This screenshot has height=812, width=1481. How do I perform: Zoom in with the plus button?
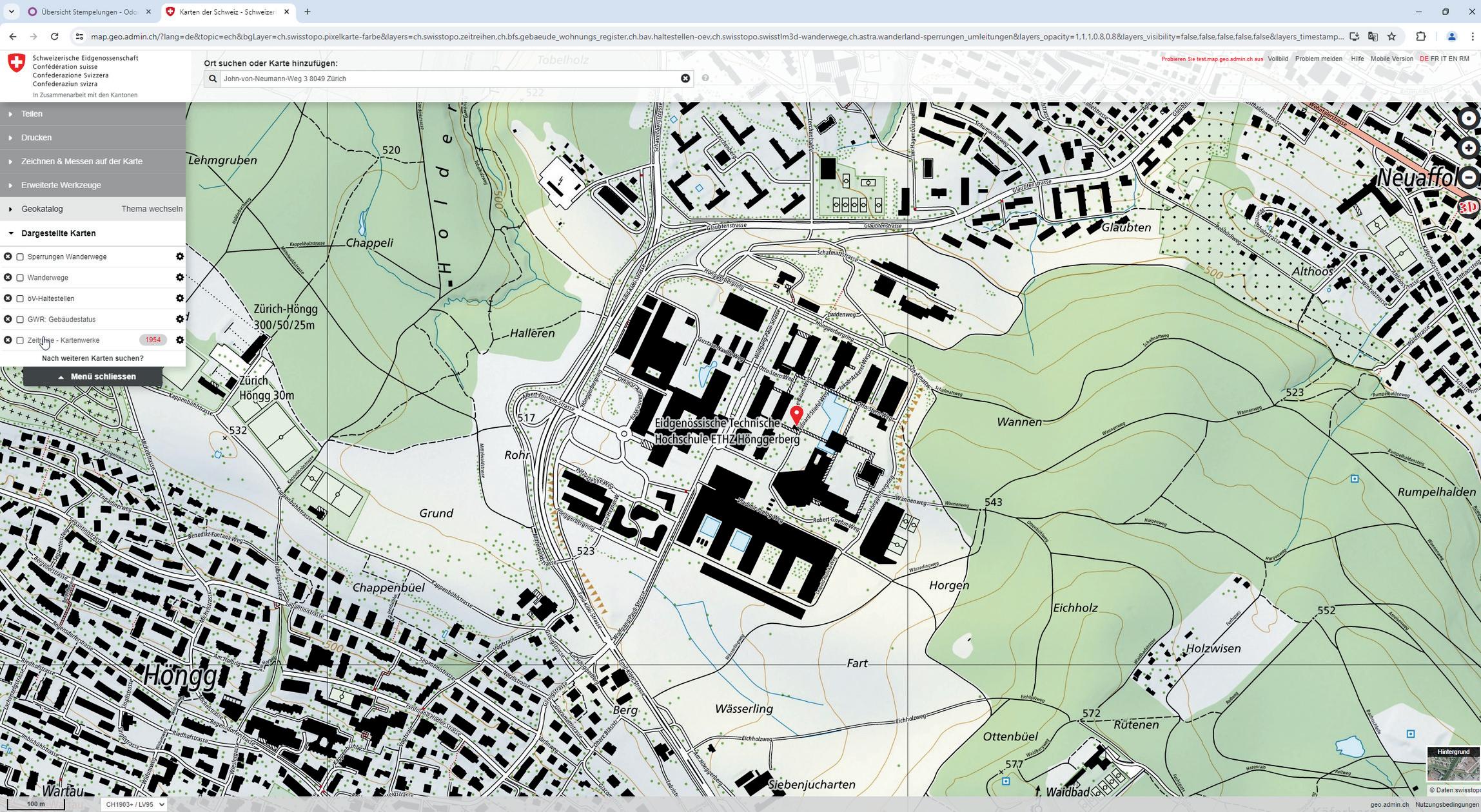click(x=1469, y=148)
